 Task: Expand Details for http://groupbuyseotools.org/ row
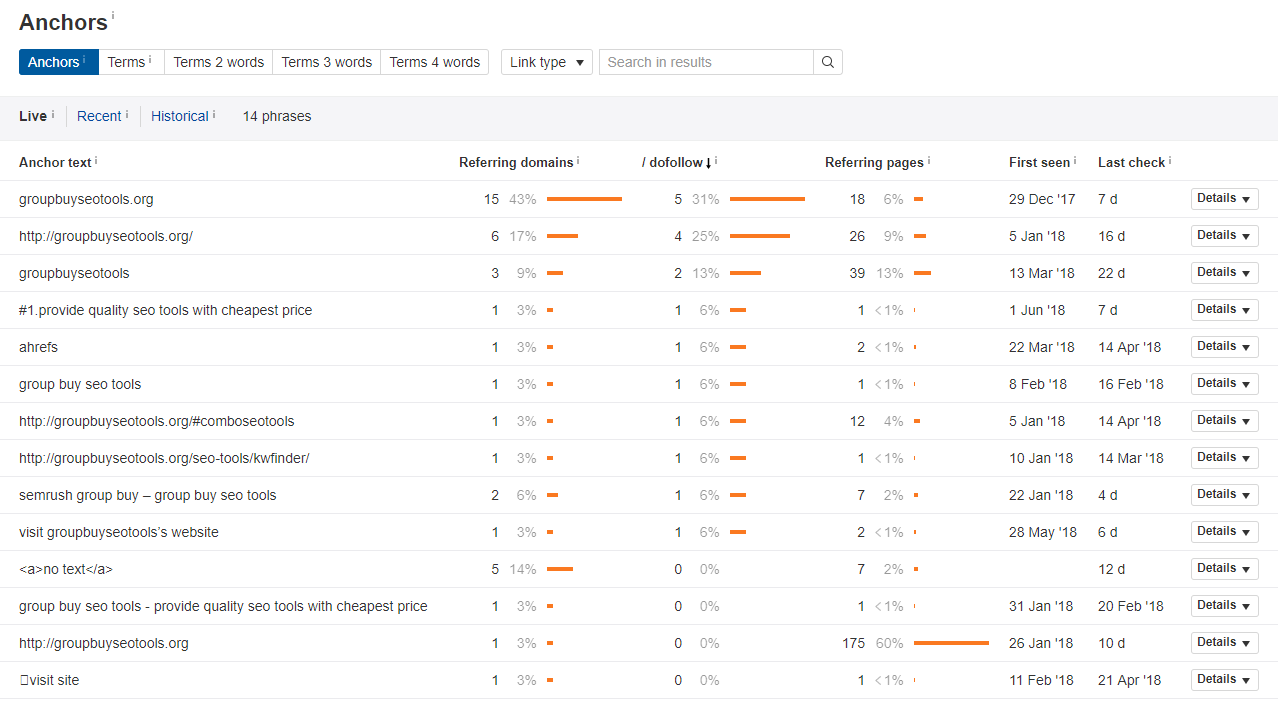click(x=1224, y=236)
